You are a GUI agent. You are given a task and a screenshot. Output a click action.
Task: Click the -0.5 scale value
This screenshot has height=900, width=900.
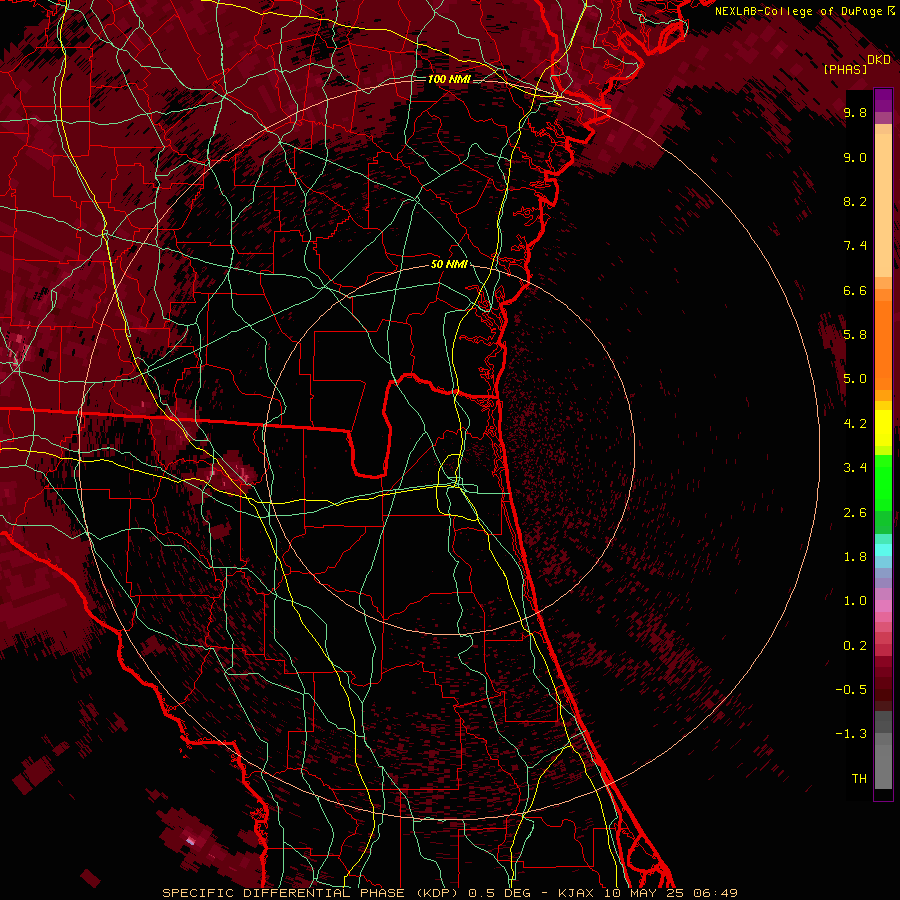tap(851, 690)
